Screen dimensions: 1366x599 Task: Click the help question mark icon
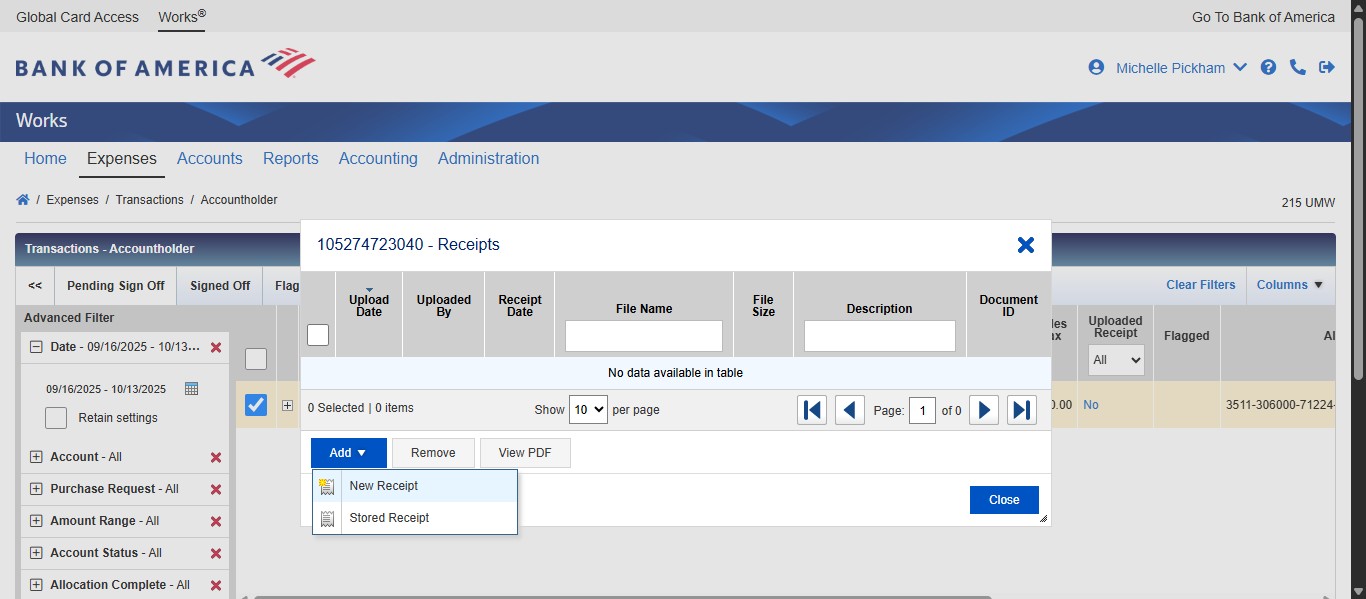click(1268, 67)
